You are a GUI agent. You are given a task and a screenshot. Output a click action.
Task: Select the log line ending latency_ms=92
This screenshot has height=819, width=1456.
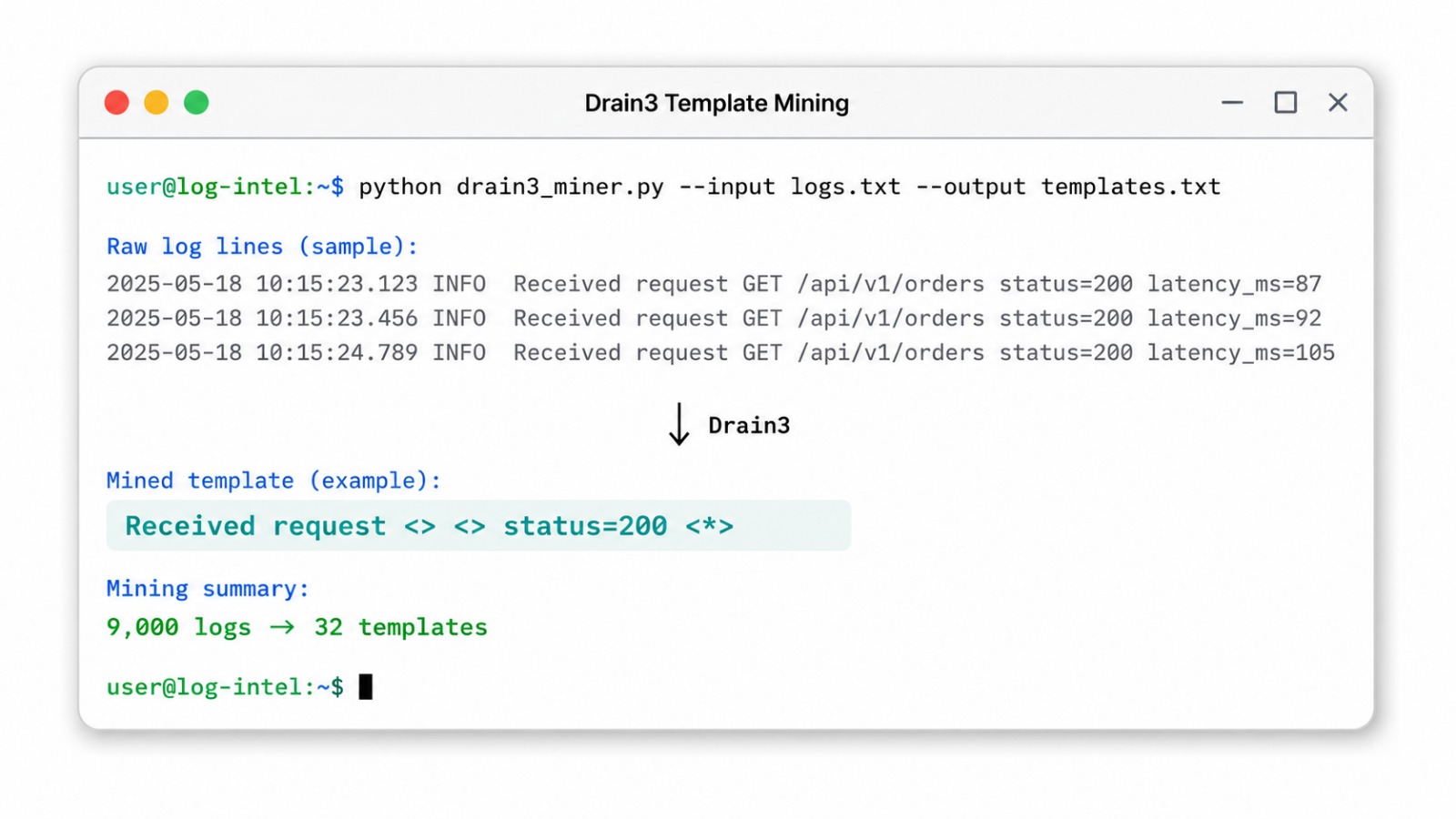click(x=713, y=318)
